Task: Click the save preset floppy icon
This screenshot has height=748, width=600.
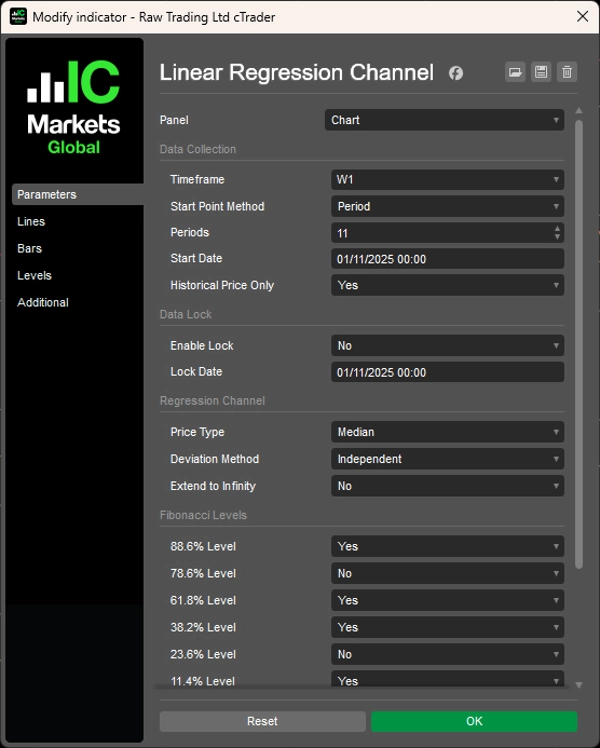Action: point(541,72)
